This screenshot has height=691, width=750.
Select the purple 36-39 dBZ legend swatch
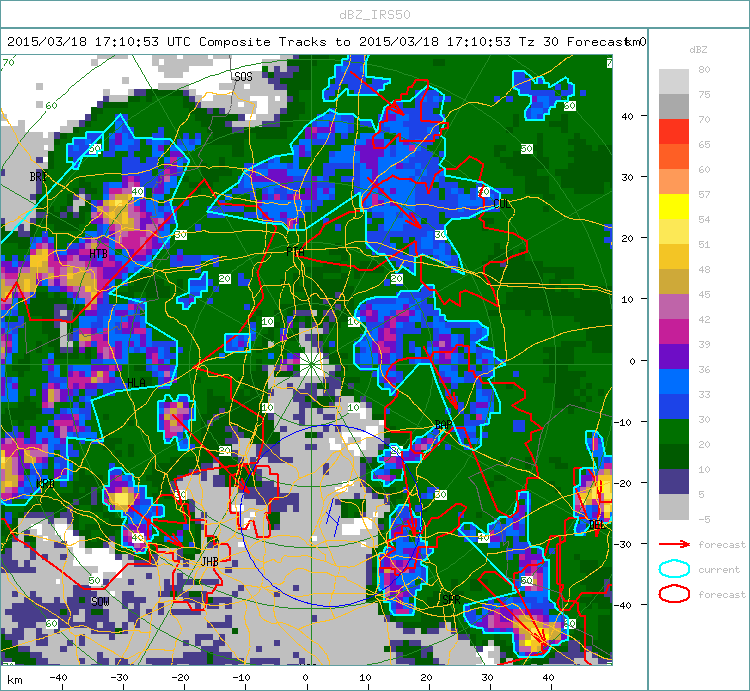tap(674, 356)
